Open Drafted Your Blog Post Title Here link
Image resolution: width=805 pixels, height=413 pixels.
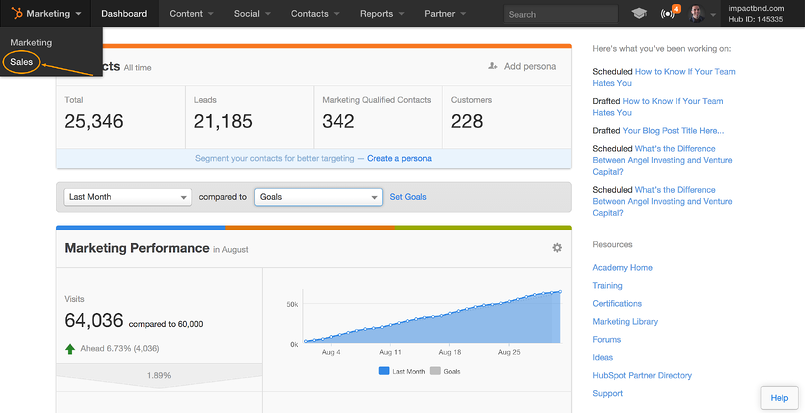point(673,130)
